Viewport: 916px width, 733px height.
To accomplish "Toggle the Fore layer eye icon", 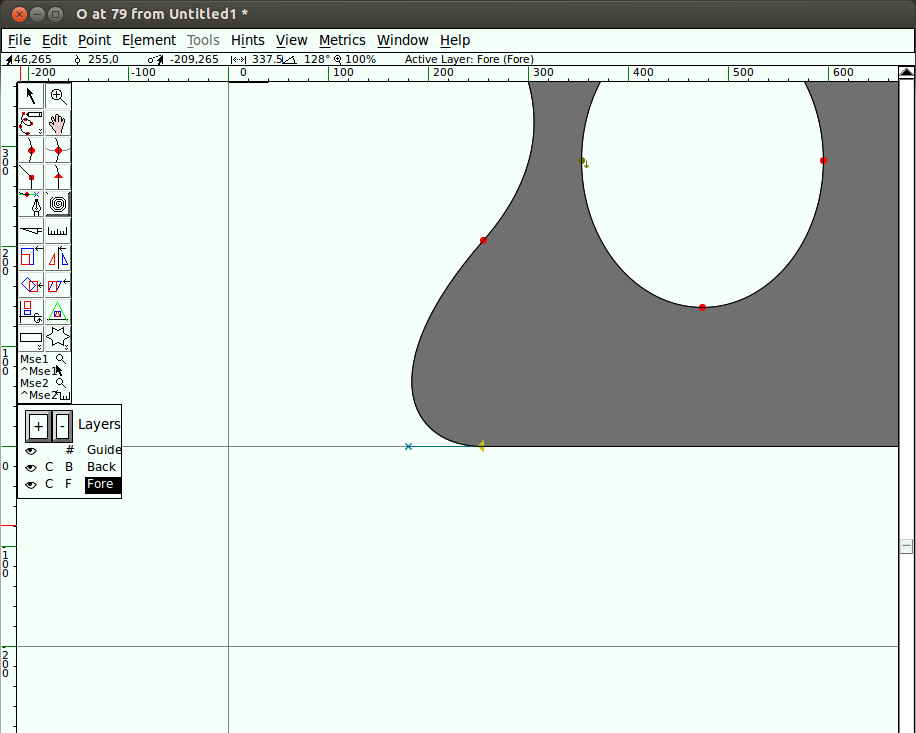I will pyautogui.click(x=31, y=485).
